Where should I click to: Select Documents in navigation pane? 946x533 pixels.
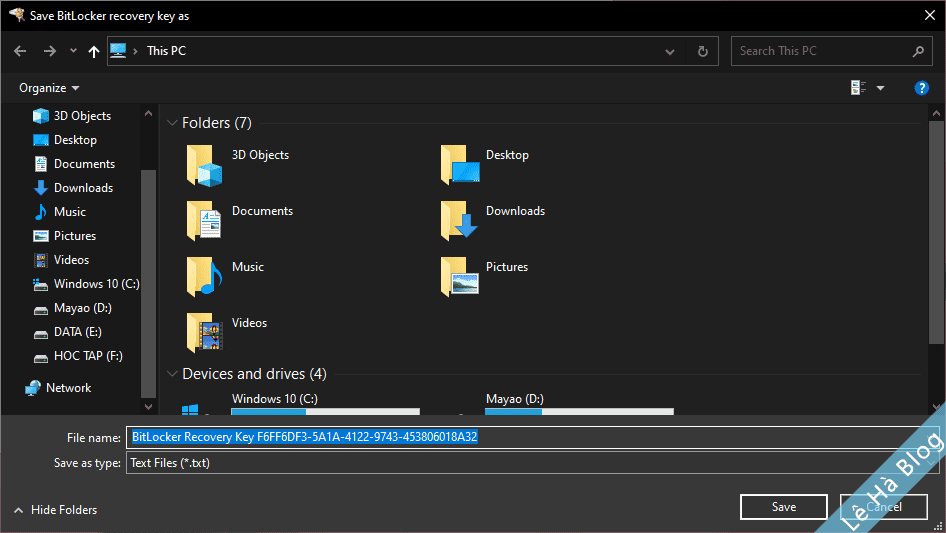coord(74,164)
